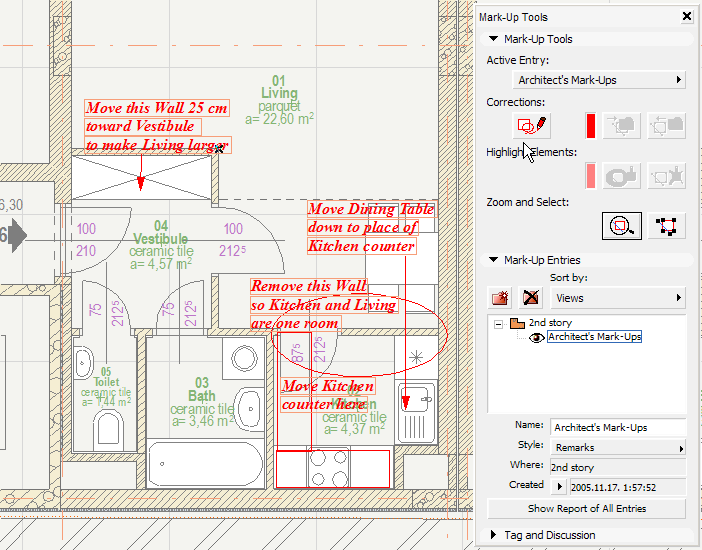Click 'Move Dining Table' markup text
The width and height of the screenshot is (702, 550).
click(372, 209)
